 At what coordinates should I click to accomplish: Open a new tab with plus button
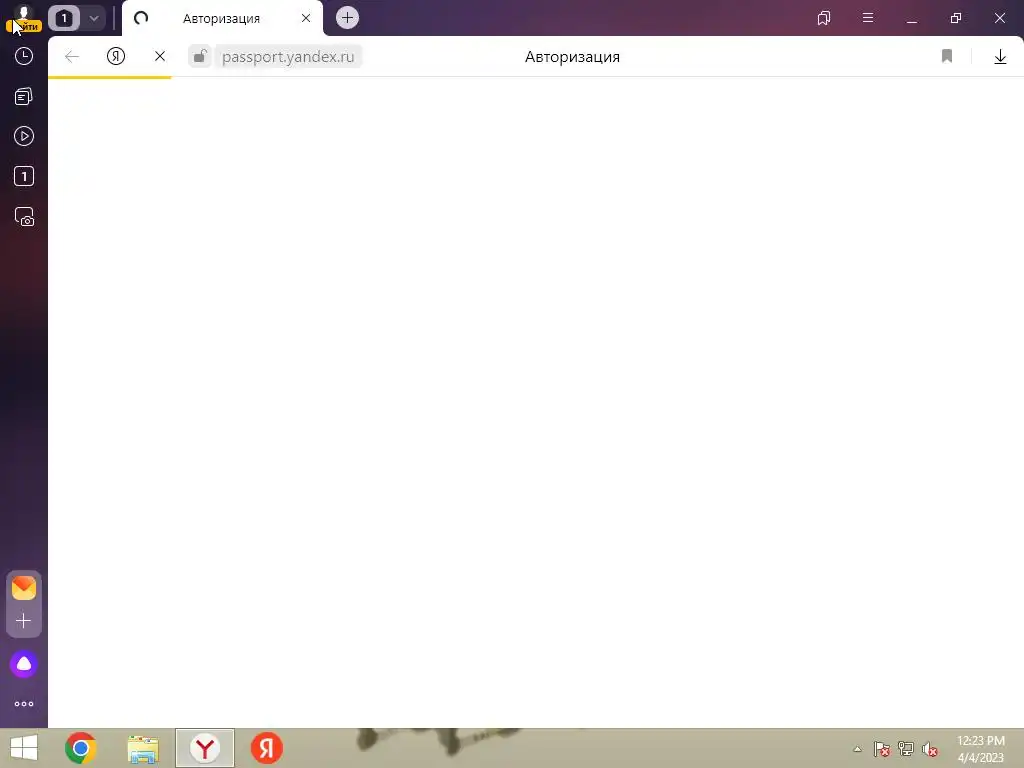pyautogui.click(x=347, y=18)
